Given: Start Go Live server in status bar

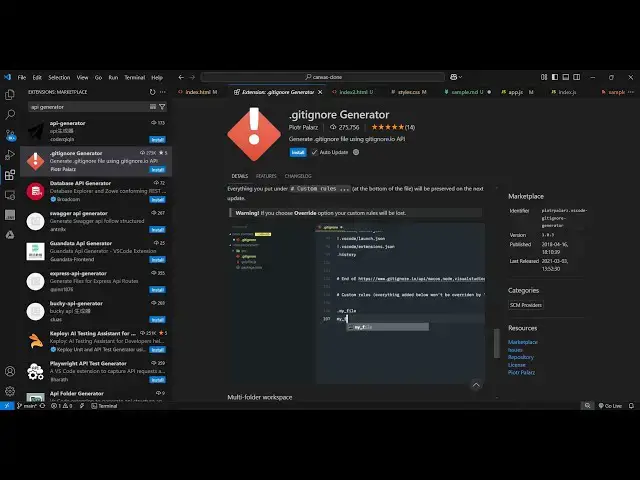Looking at the screenshot, I should point(610,406).
